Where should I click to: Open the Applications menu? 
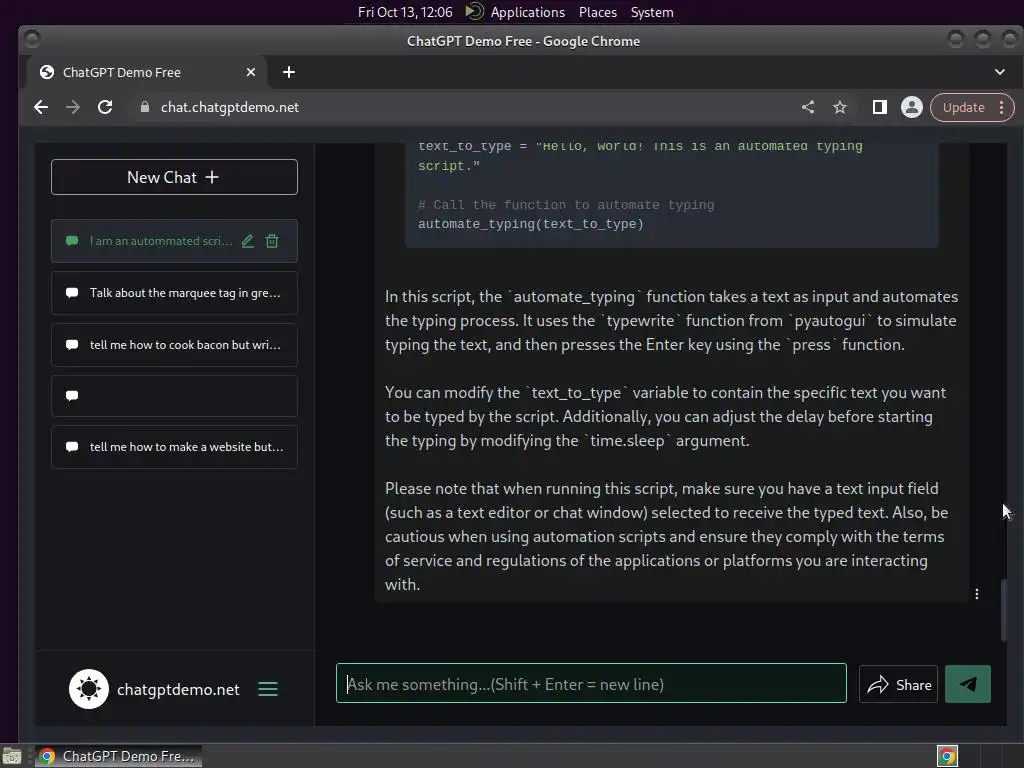(528, 12)
